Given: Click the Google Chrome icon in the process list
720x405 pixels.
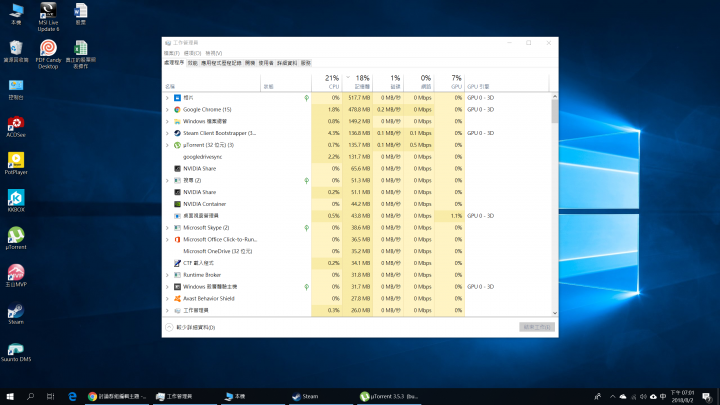Looking at the screenshot, I should click(x=177, y=110).
